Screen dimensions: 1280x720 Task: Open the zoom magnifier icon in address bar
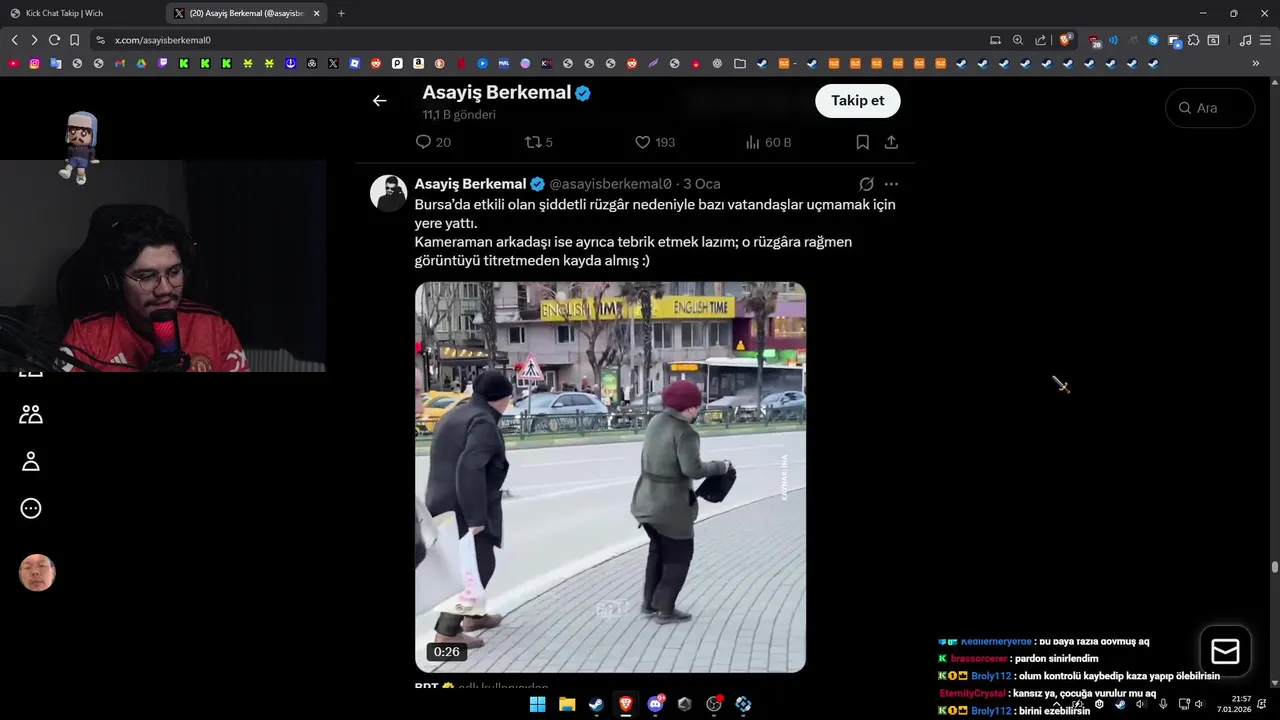[1018, 40]
